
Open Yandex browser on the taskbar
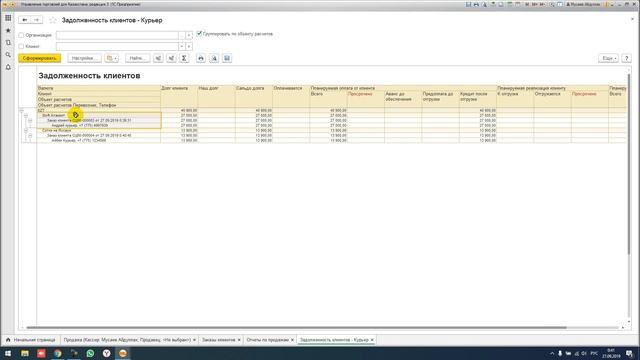pyautogui.click(x=107, y=353)
